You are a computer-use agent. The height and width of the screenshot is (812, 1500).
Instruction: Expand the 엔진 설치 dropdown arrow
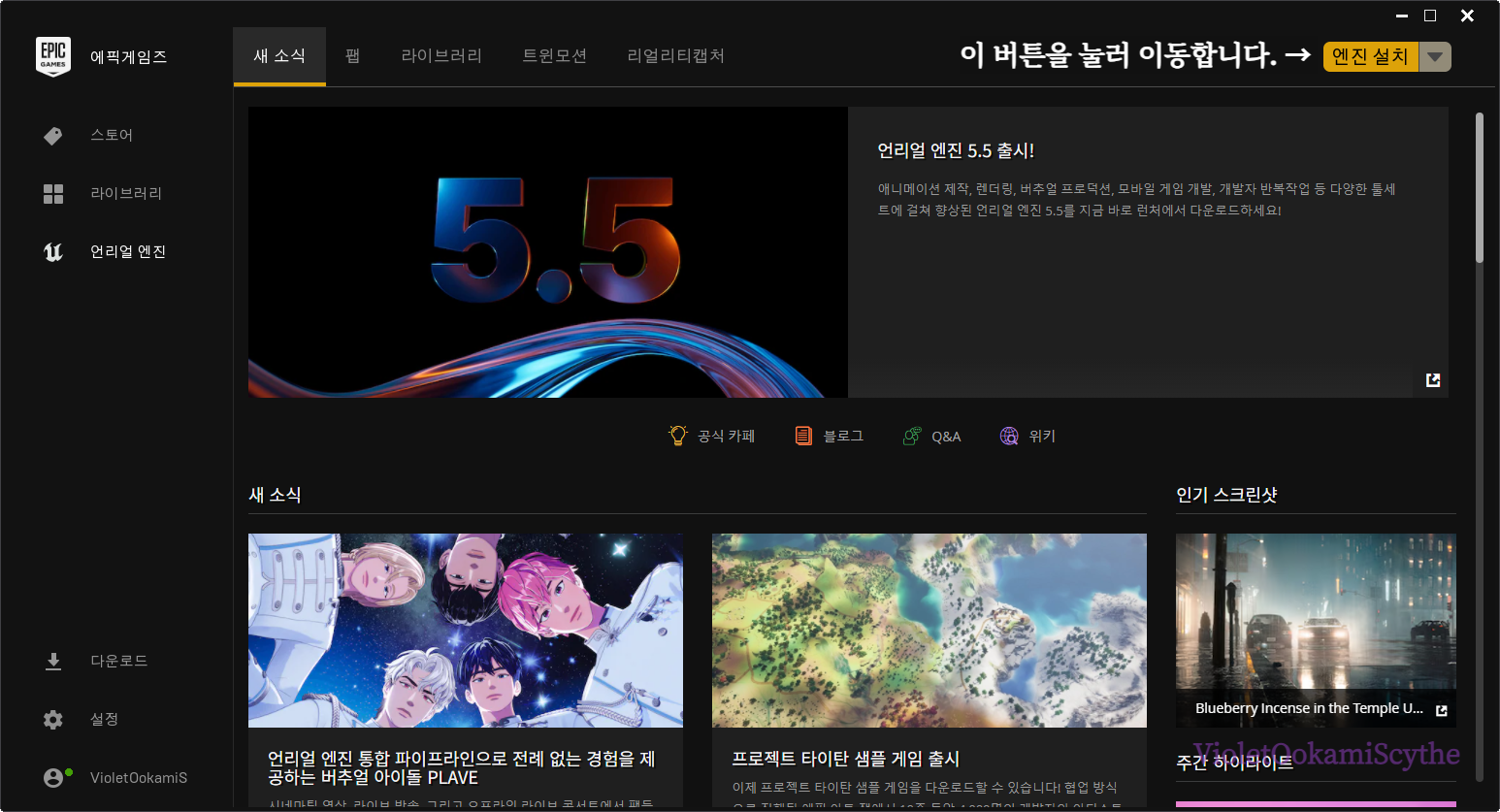click(1435, 56)
